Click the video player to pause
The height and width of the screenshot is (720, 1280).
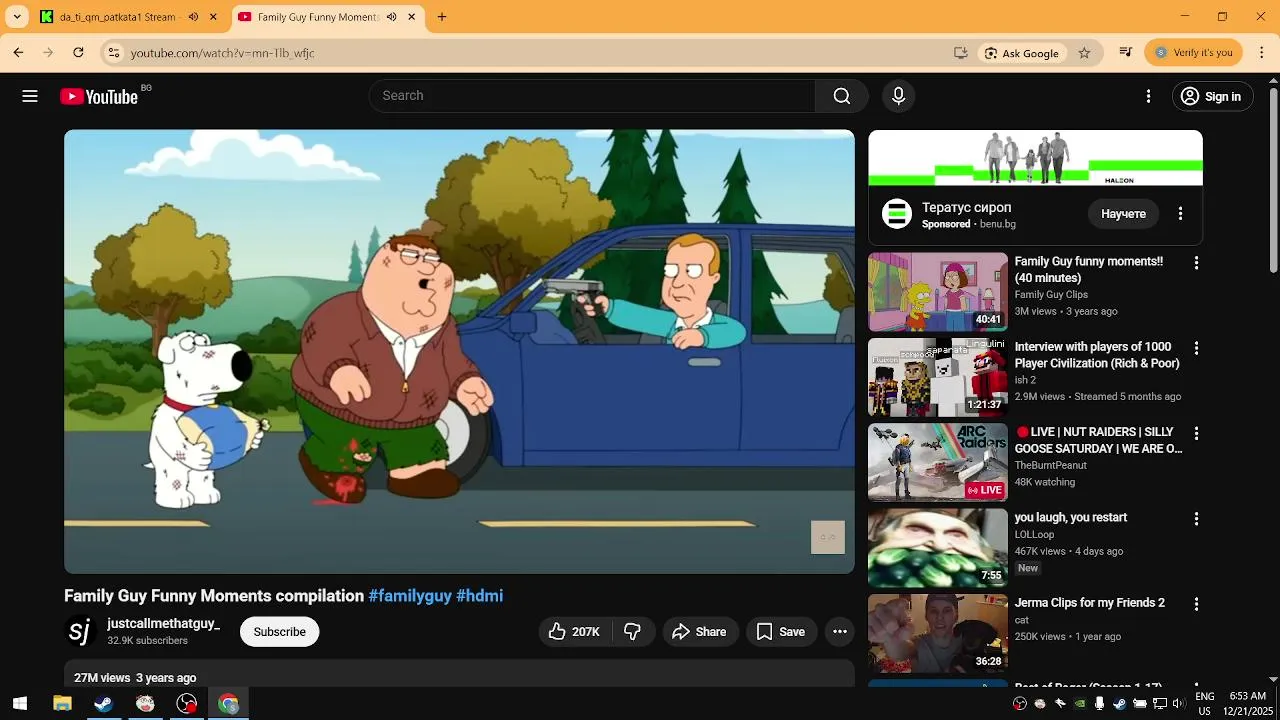click(x=459, y=351)
